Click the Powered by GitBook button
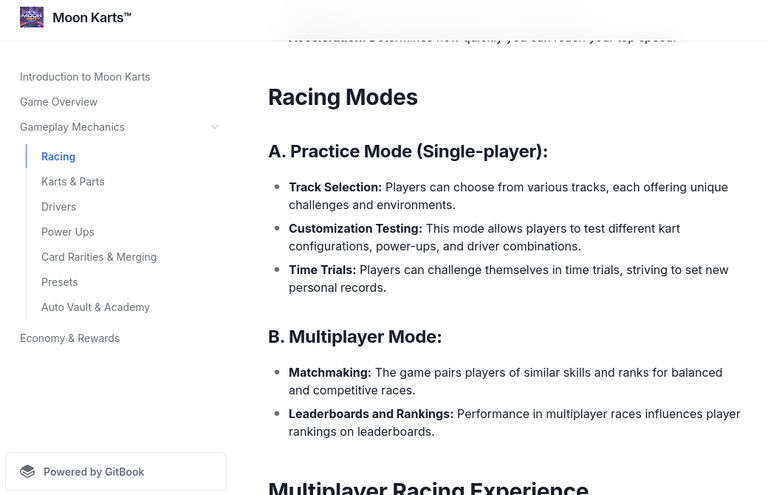Screen dimensions: 768x495 coord(116,471)
